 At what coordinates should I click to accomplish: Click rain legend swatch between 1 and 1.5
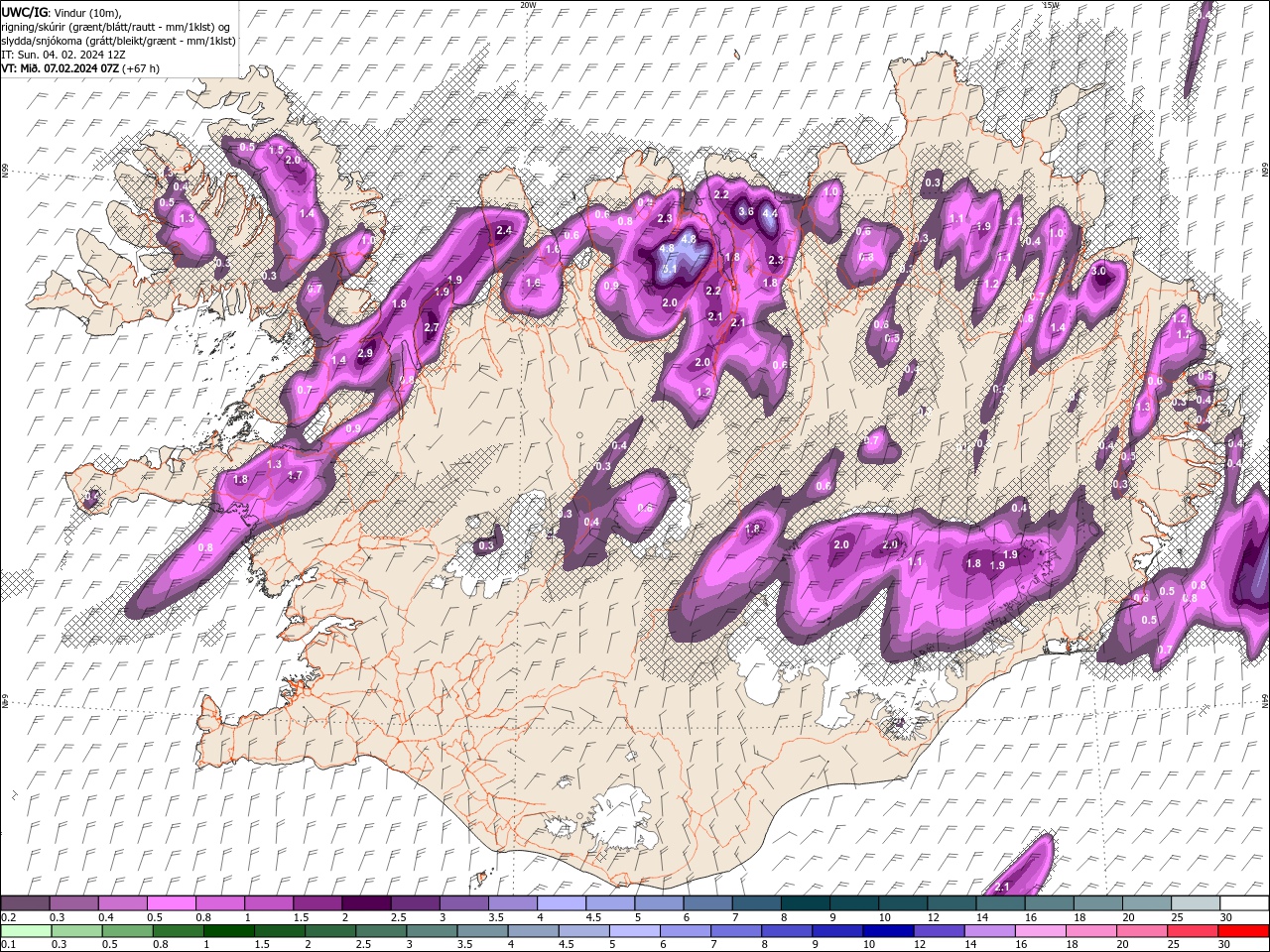[x=229, y=930]
